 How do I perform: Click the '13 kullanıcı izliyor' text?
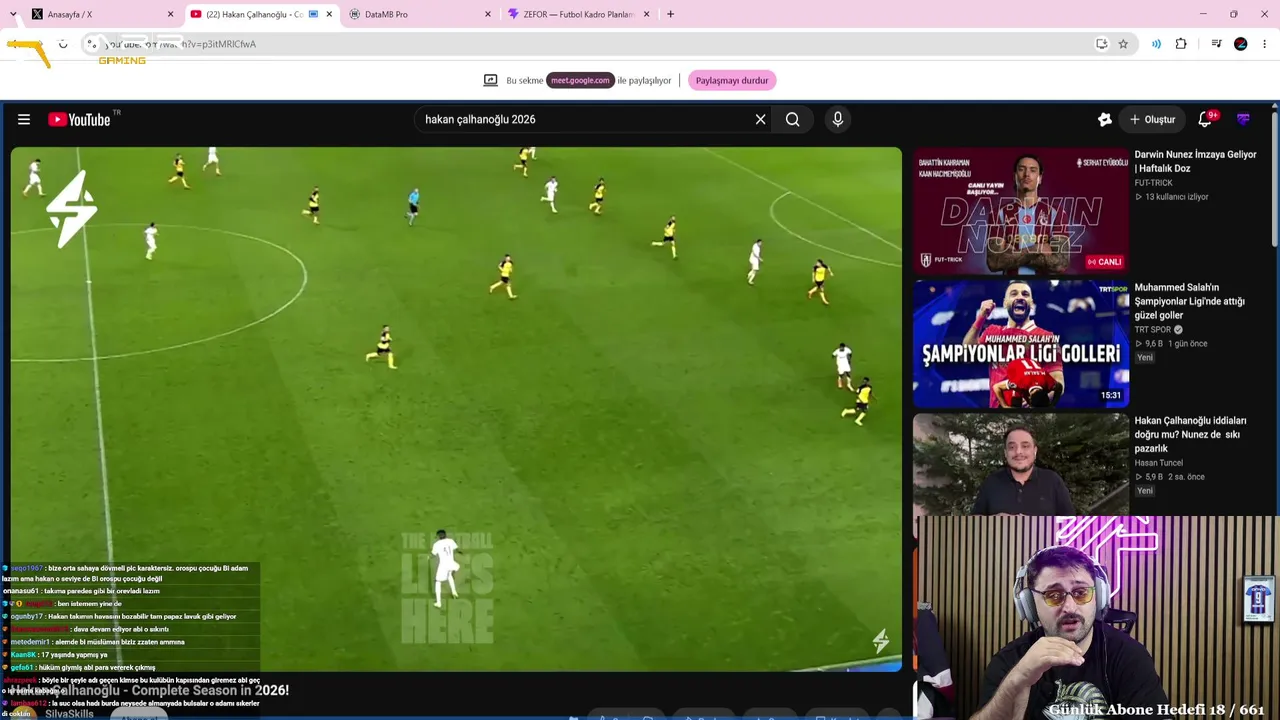(1176, 197)
